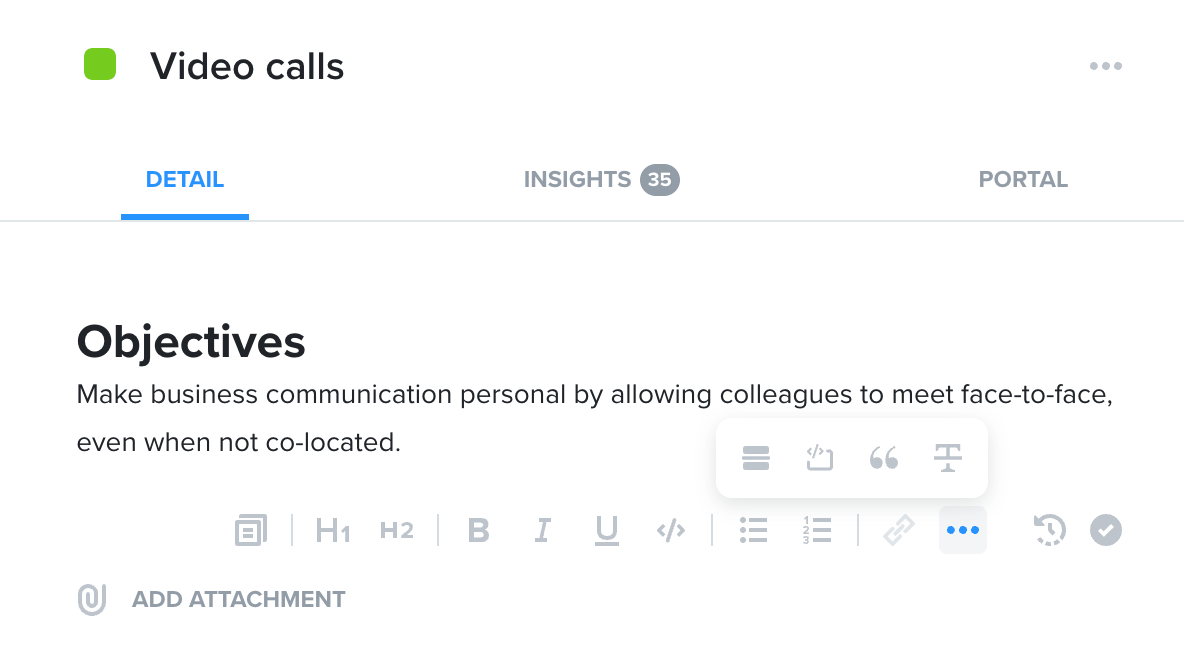The height and width of the screenshot is (666, 1184).
Task: Open the Portal tab
Action: (x=1023, y=180)
